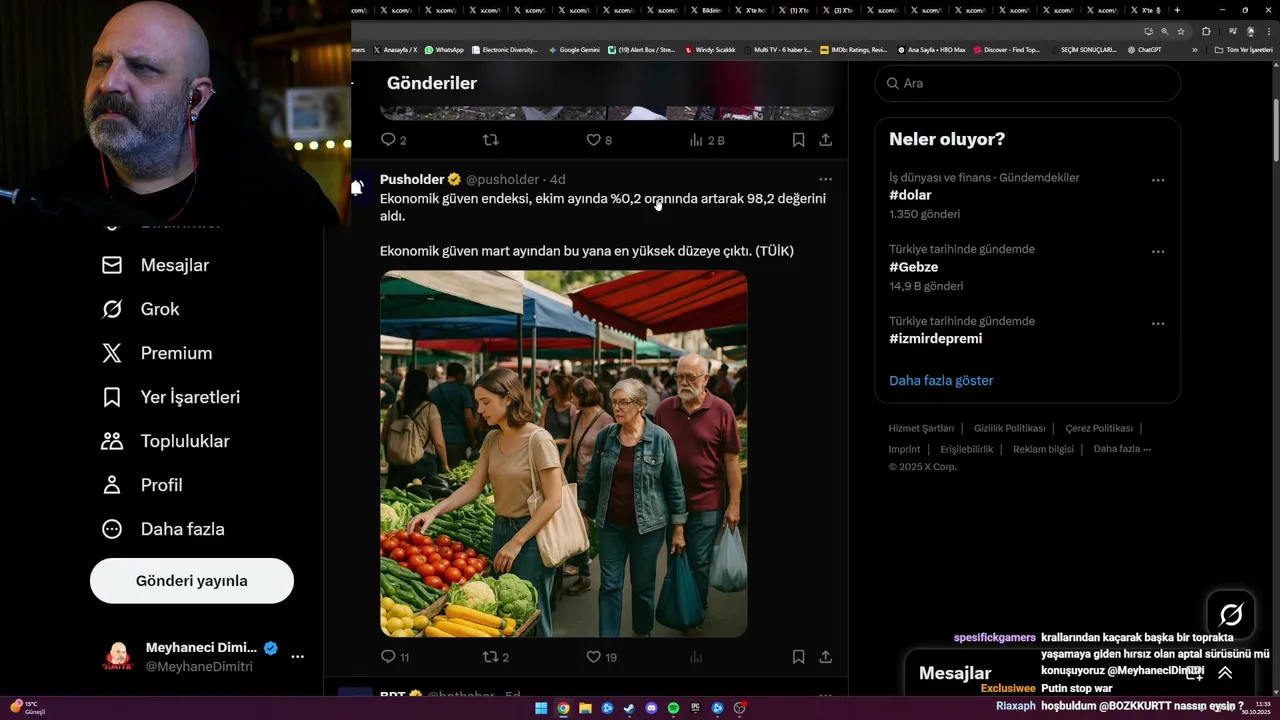Viewport: 1280px width, 720px height.
Task: Repost the upper post above Pusholder
Action: click(490, 140)
